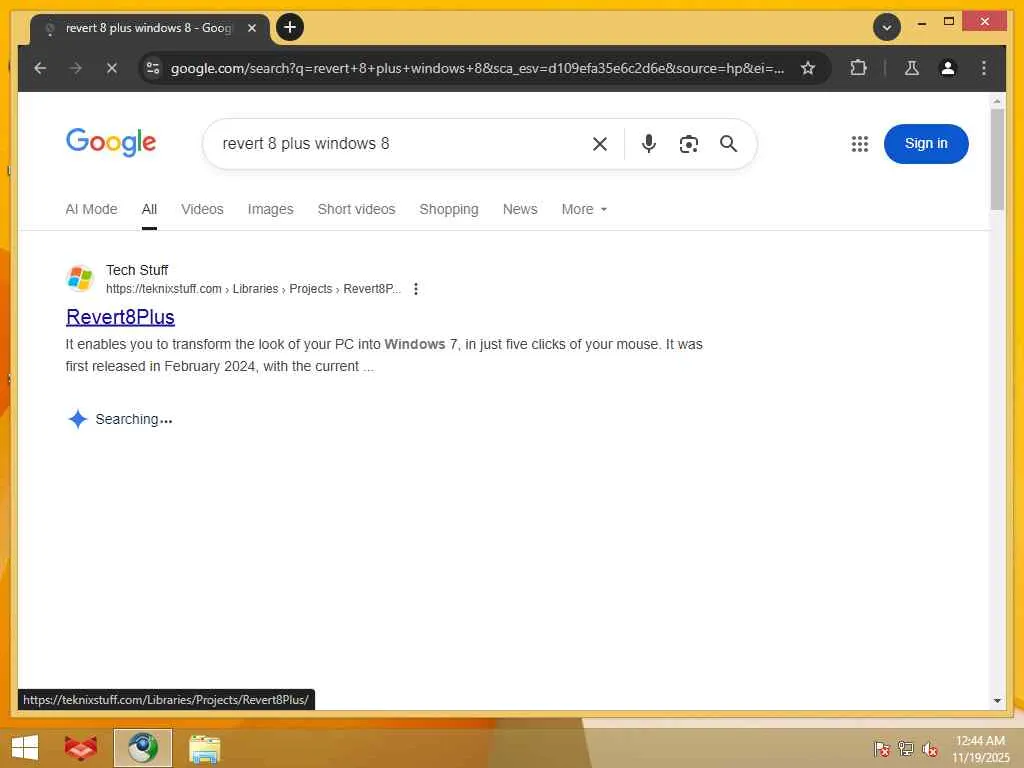
Task: Open the Revert8Plus result link
Action: (x=120, y=317)
